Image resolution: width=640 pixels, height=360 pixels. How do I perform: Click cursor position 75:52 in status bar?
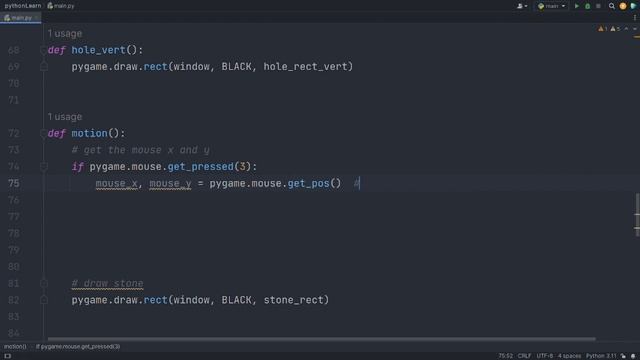505,356
